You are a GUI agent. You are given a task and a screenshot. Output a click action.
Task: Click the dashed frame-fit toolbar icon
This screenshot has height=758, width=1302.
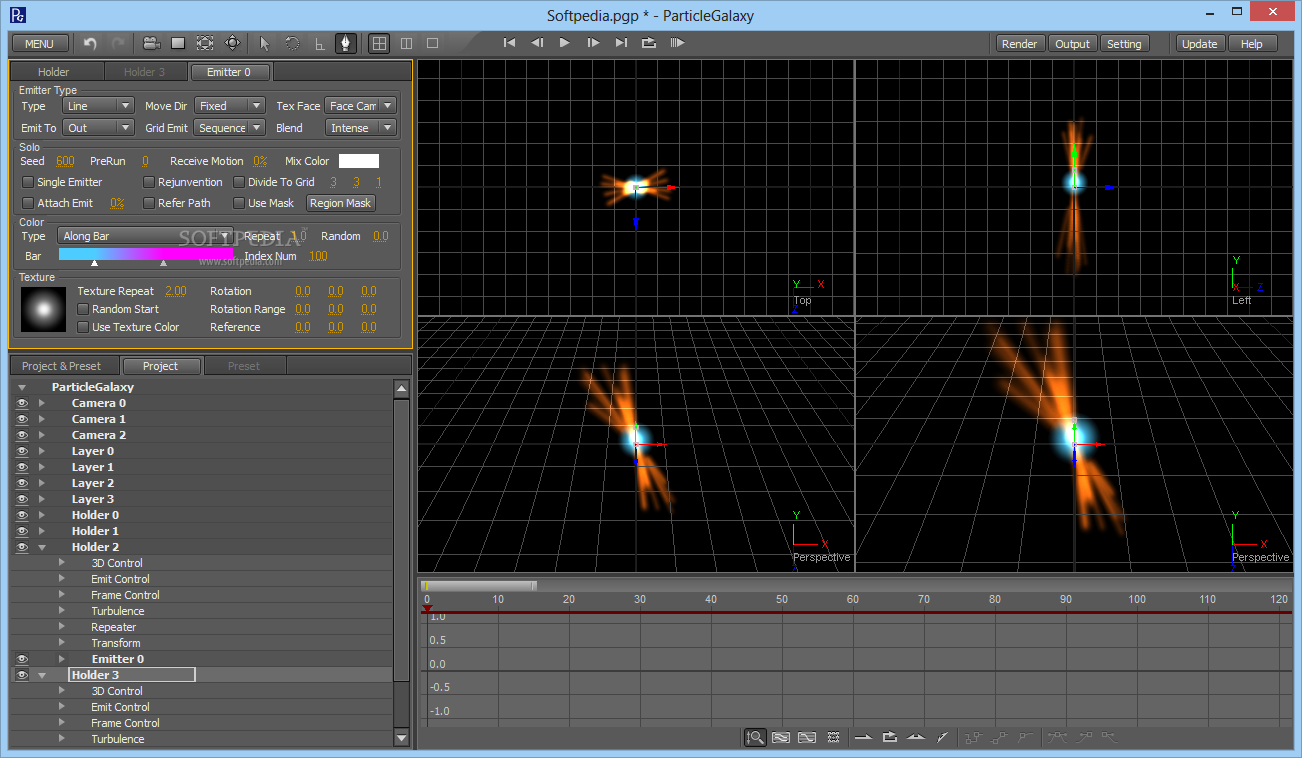(x=205, y=43)
